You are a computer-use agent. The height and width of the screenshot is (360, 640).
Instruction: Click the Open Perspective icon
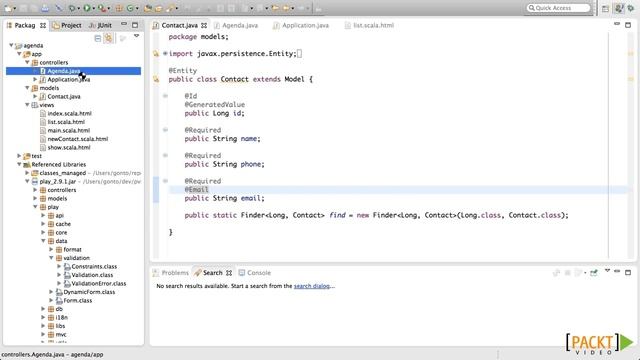pyautogui.click(x=605, y=8)
